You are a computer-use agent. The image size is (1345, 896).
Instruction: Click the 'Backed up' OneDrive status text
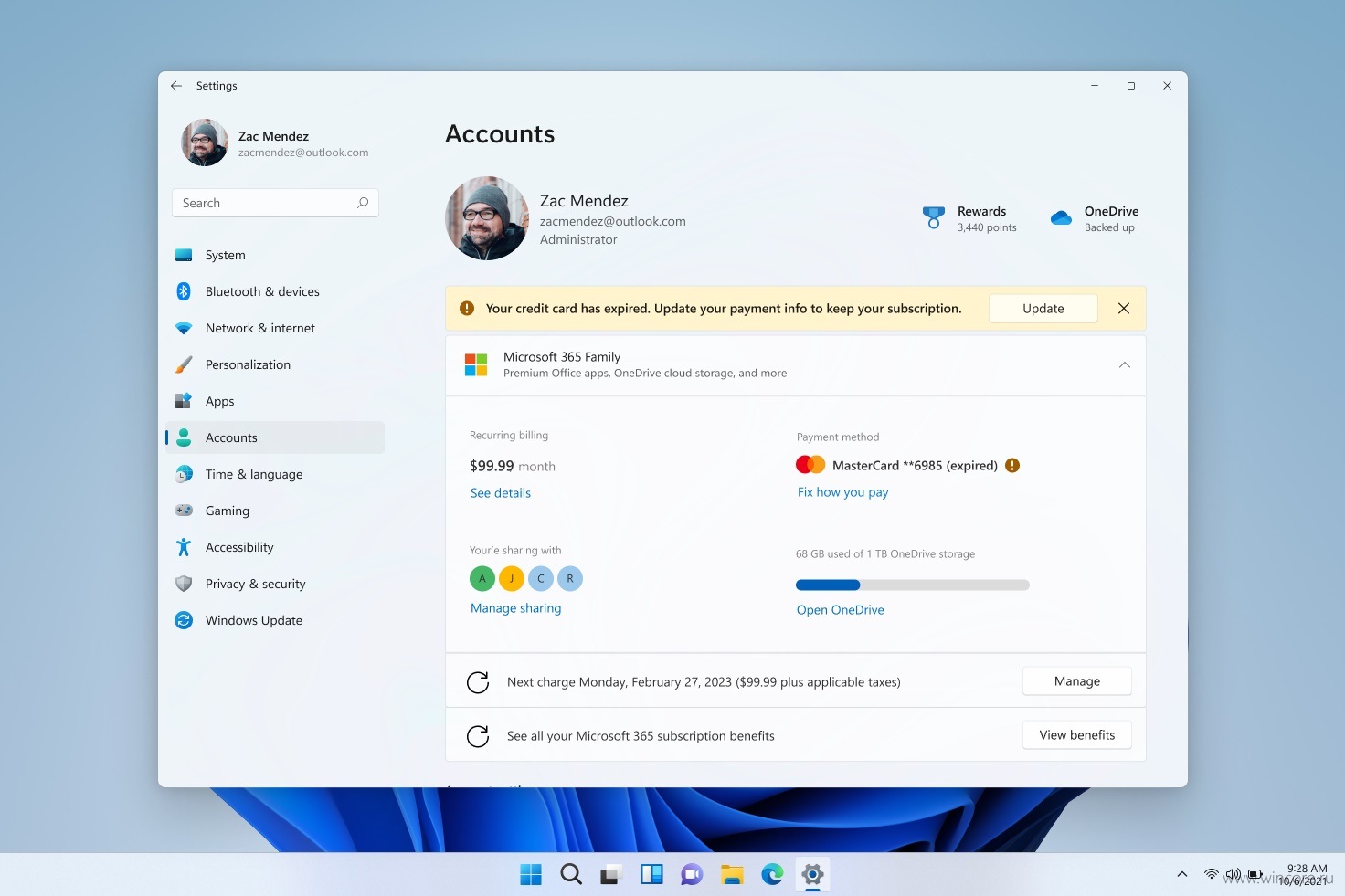[x=1109, y=227]
